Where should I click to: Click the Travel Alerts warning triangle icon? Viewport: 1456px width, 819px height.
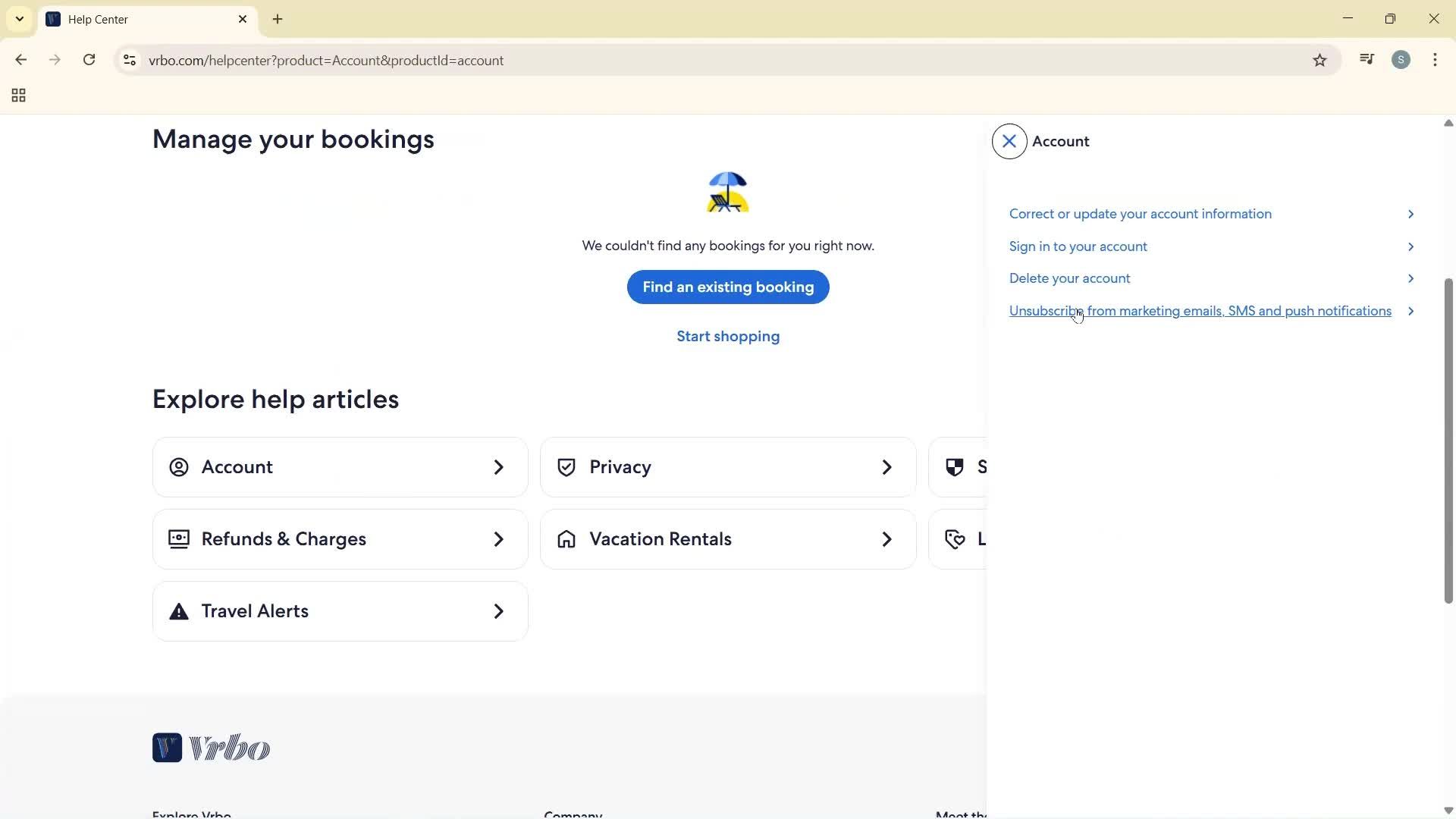pos(179,611)
